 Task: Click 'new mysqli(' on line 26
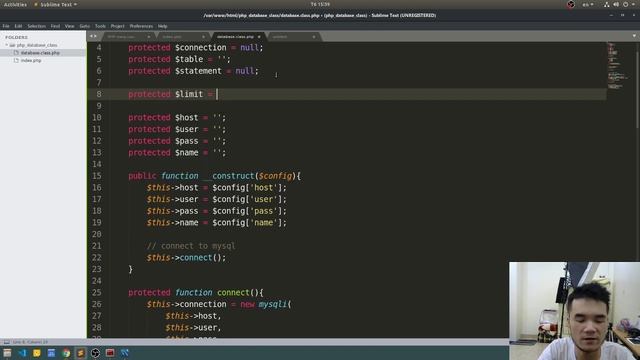coord(266,304)
